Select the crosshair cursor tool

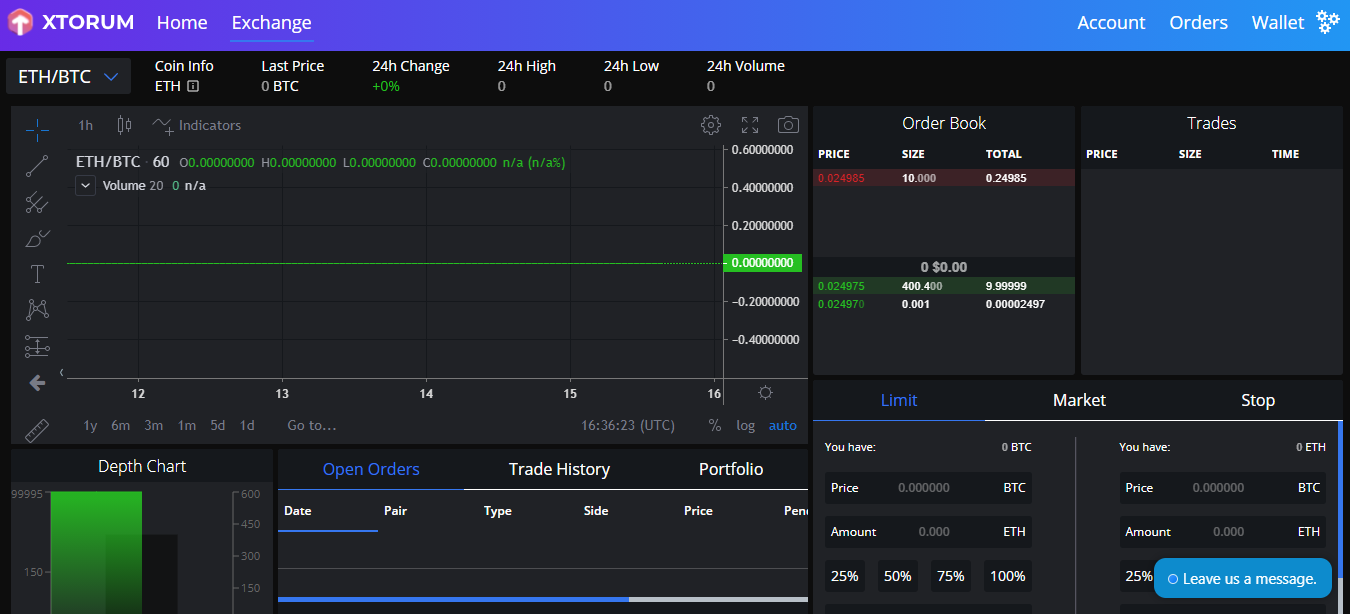pos(37,129)
